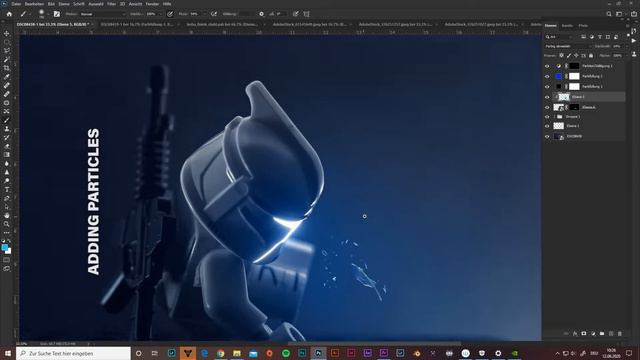Open the Fluss flow slider arrow

(x=204, y=14)
